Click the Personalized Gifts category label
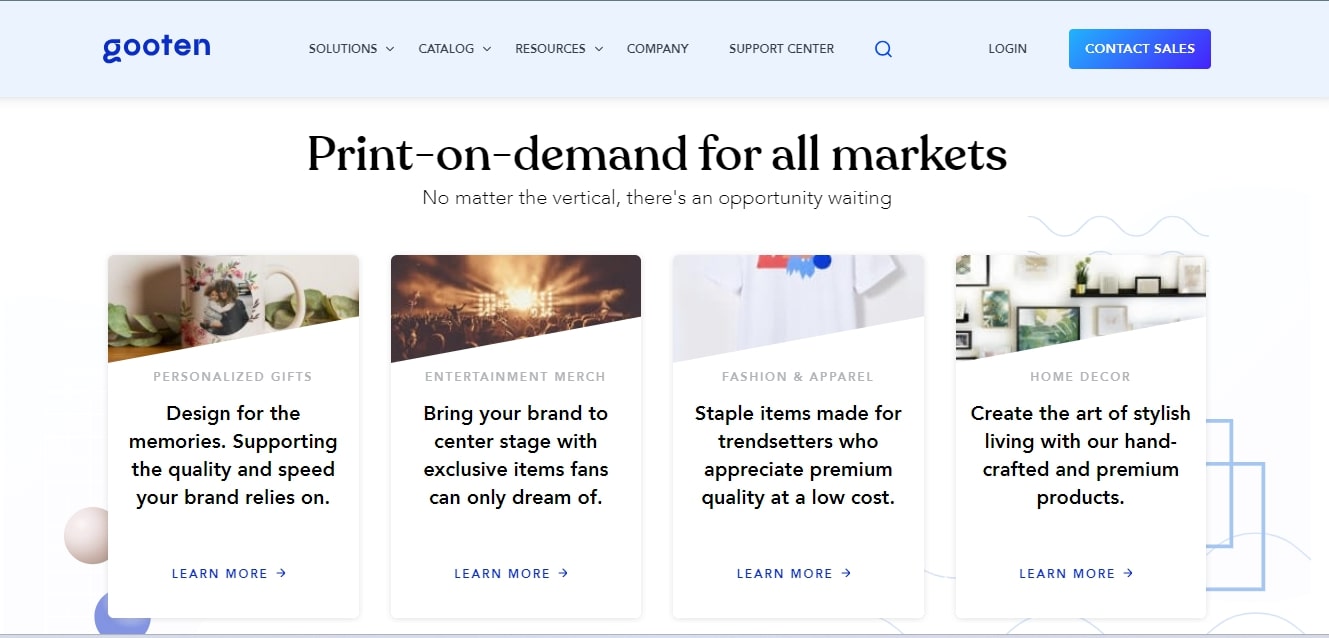The image size is (1329, 638). tap(233, 377)
